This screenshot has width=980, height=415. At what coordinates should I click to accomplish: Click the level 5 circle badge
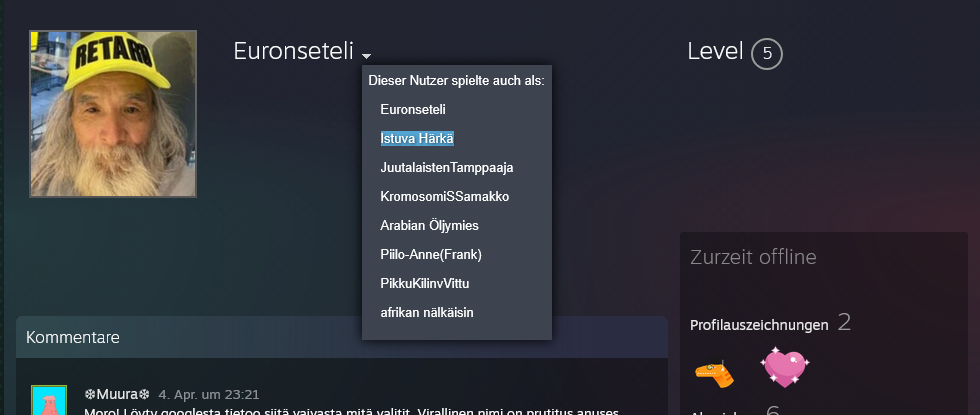coord(767,54)
